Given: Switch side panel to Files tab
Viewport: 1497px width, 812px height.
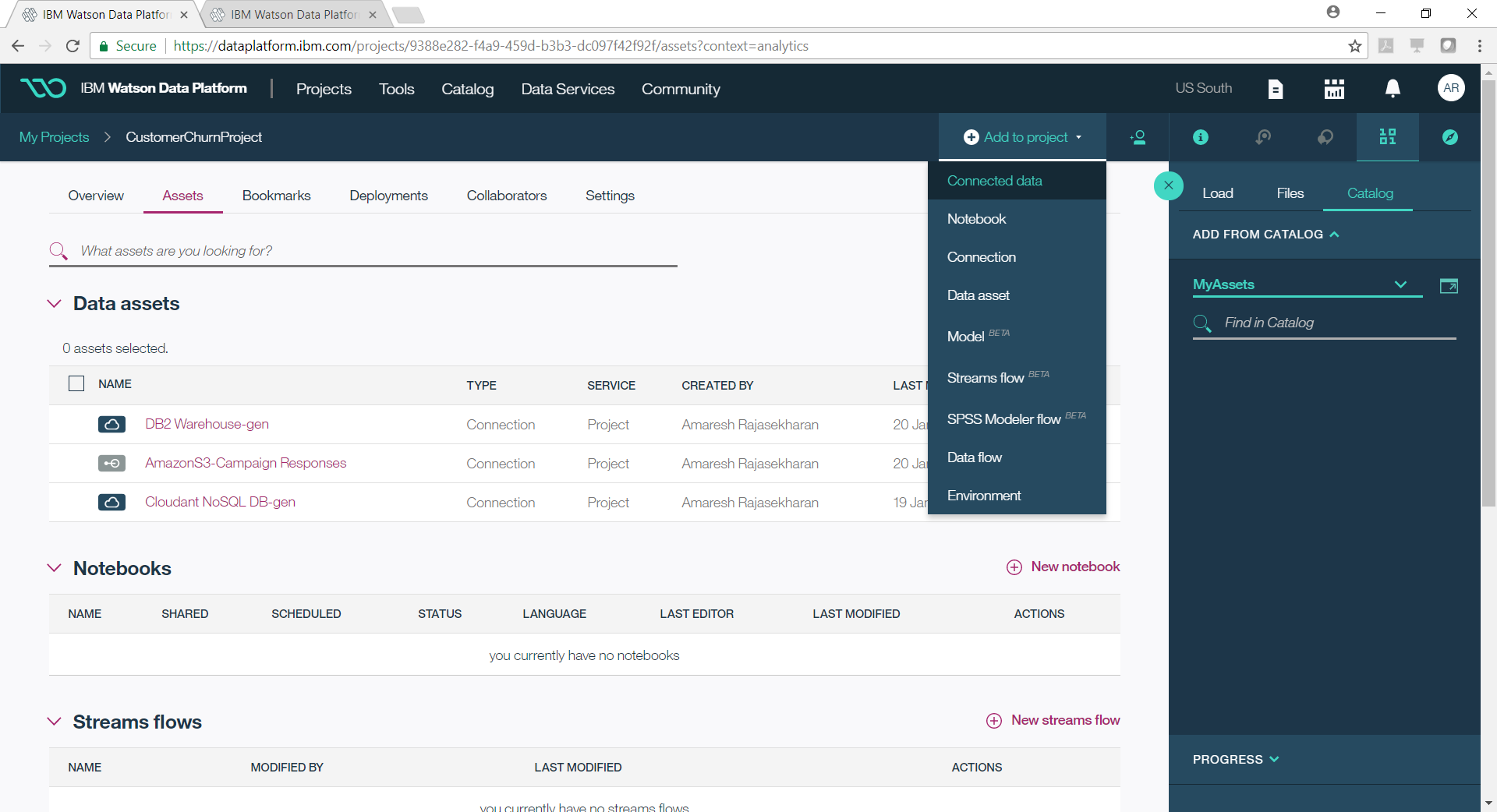Looking at the screenshot, I should [x=1290, y=193].
